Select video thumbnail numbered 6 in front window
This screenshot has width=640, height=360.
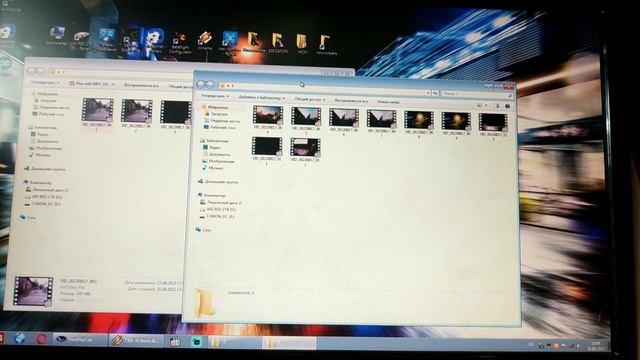(x=344, y=118)
